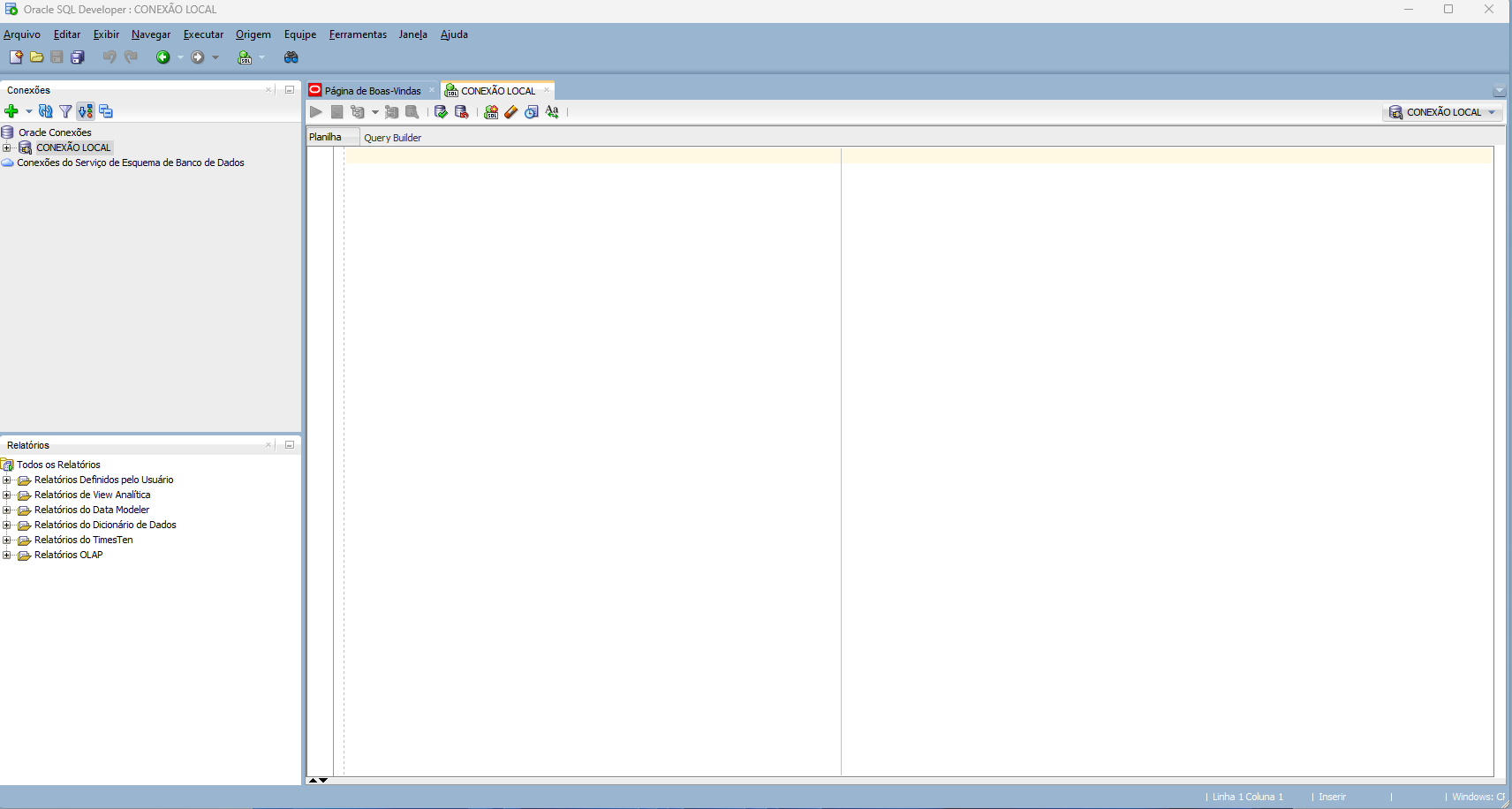Open the Origem menu
This screenshot has height=809, width=1512.
[x=253, y=34]
